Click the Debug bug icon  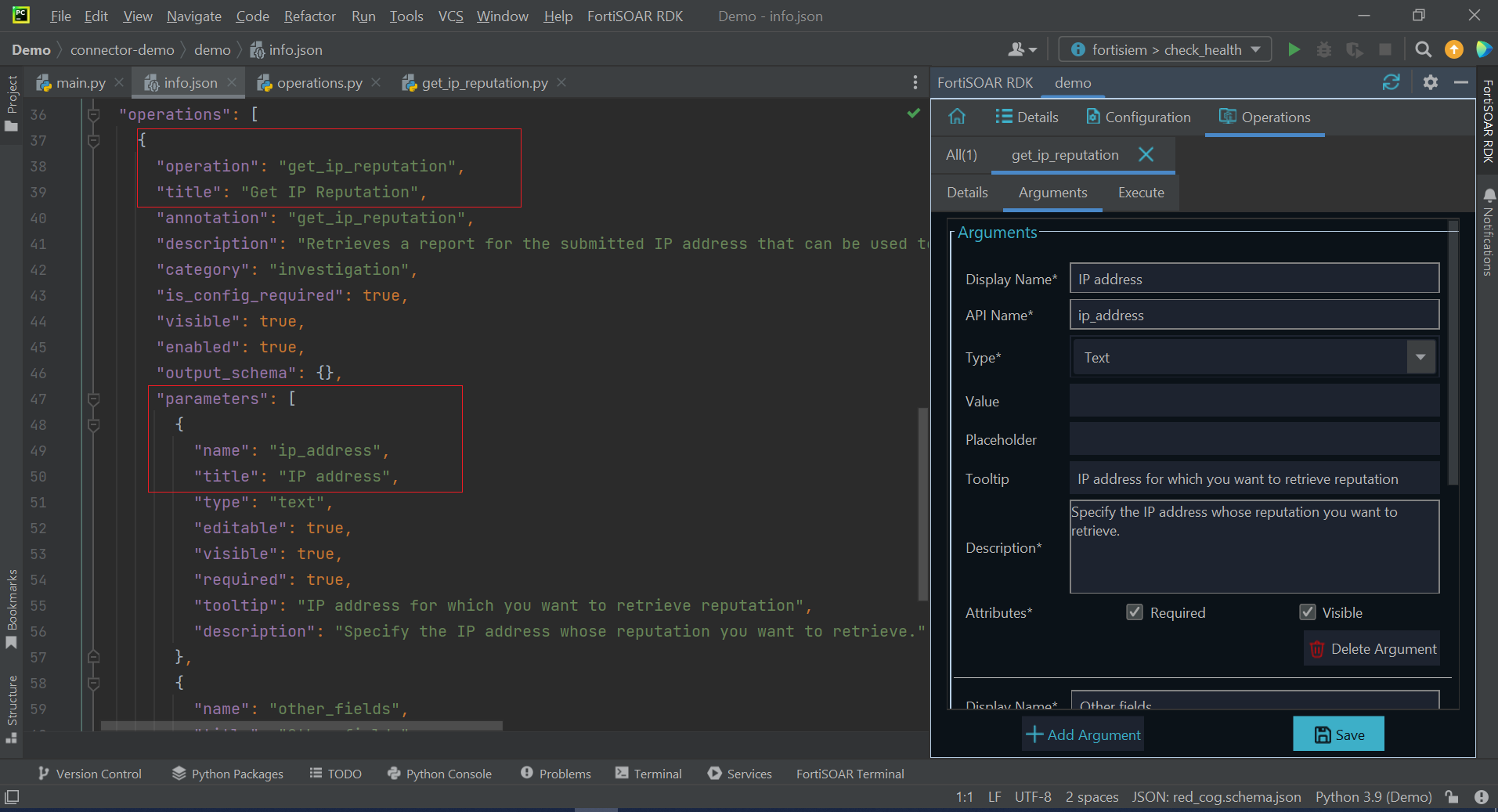pos(1323,49)
